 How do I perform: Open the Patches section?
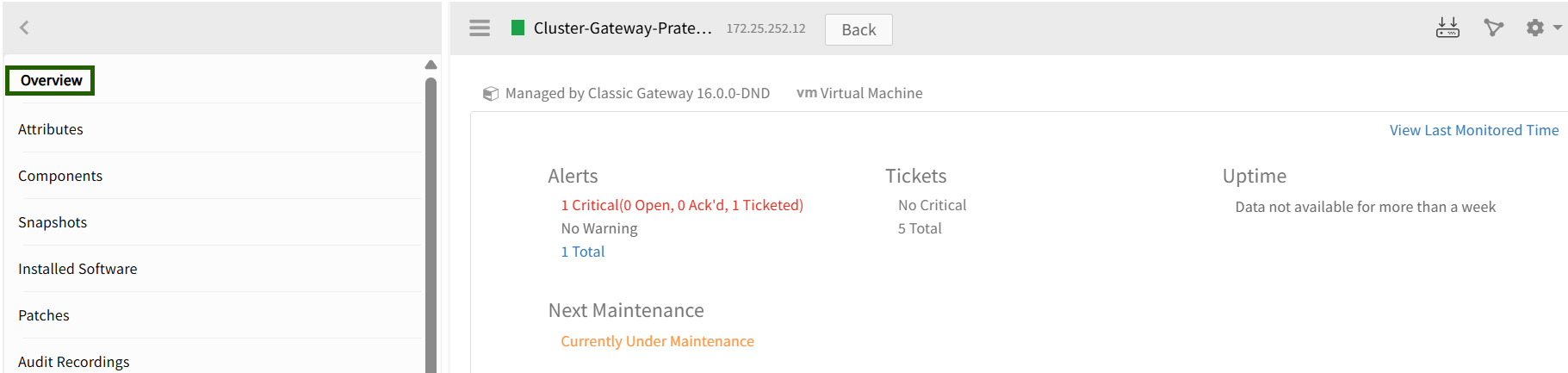coord(44,315)
